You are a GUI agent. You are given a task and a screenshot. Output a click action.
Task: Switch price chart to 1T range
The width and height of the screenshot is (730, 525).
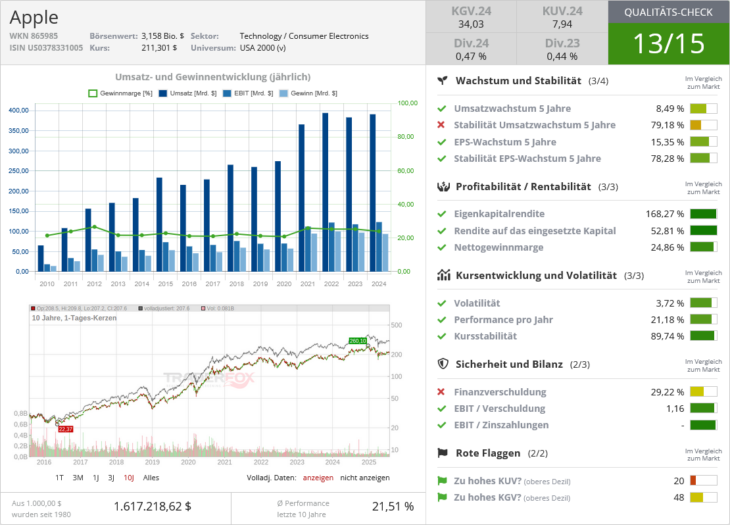59,478
